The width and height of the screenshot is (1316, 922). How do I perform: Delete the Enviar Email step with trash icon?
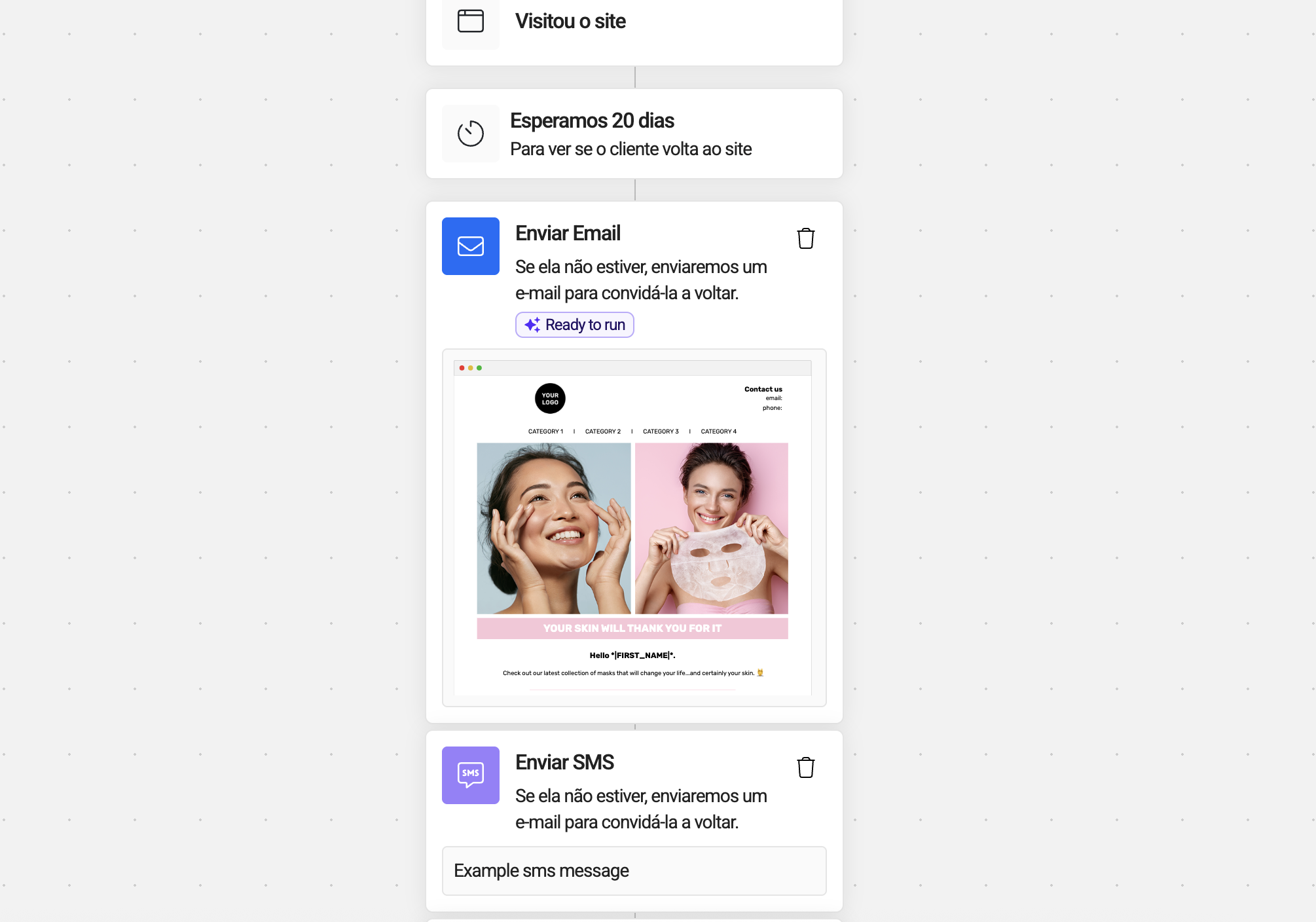pos(805,238)
